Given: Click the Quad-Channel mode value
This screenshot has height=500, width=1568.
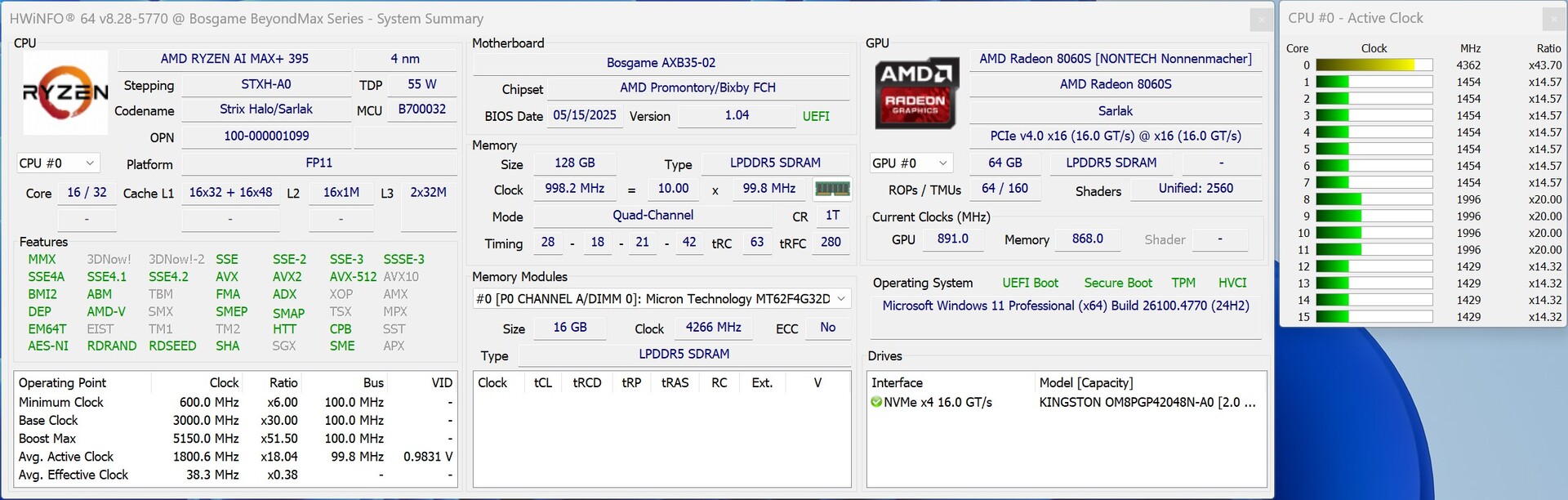Looking at the screenshot, I should tap(653, 216).
